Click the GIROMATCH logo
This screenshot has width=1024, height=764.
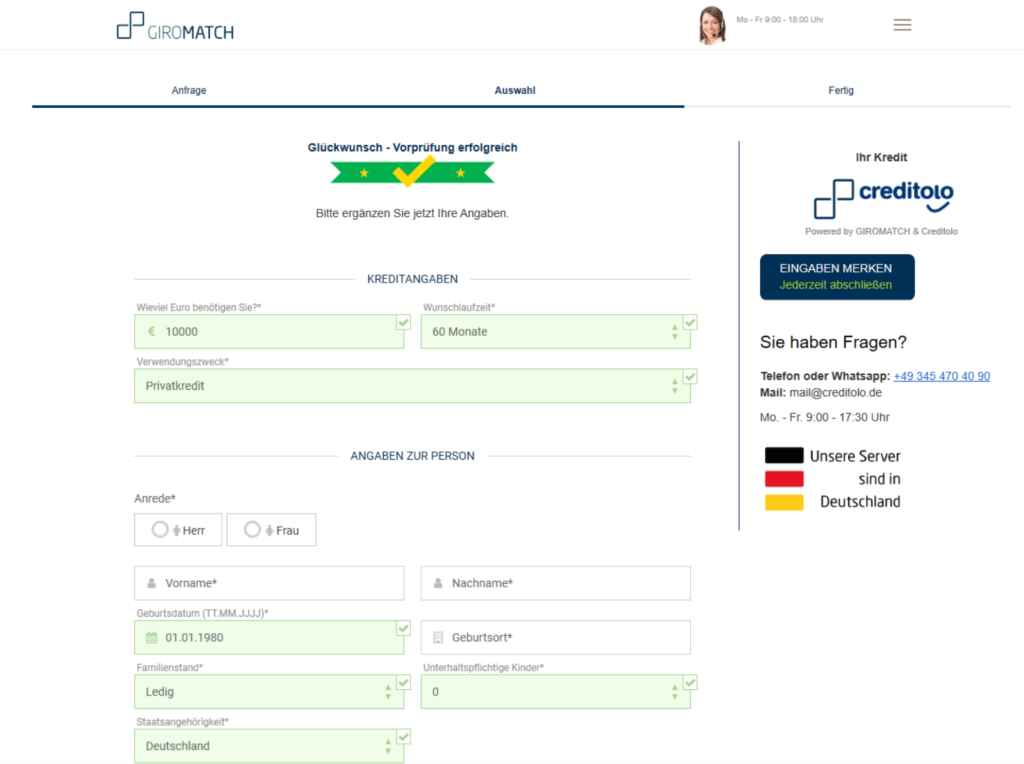(175, 26)
